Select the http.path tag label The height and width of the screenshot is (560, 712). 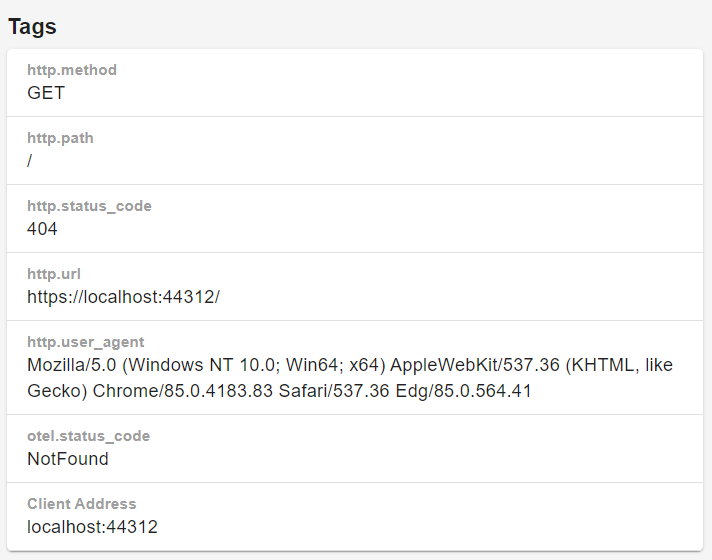click(60, 138)
